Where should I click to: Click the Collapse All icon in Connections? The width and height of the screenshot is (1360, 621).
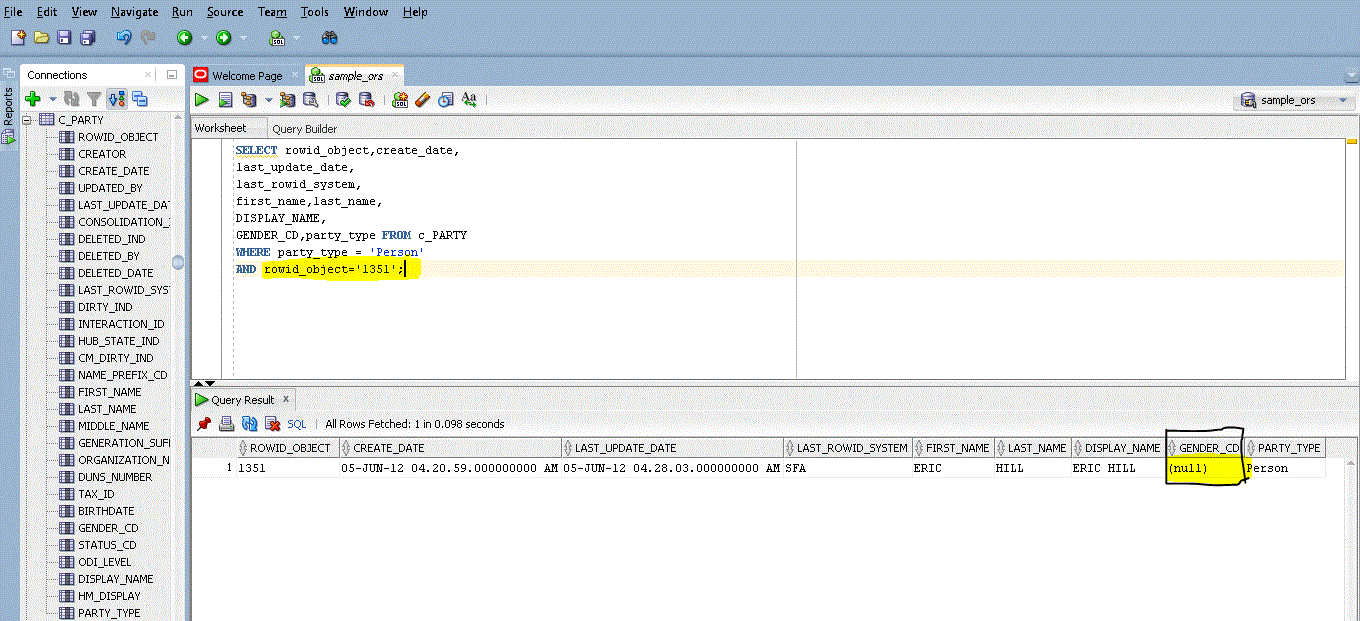click(x=140, y=98)
